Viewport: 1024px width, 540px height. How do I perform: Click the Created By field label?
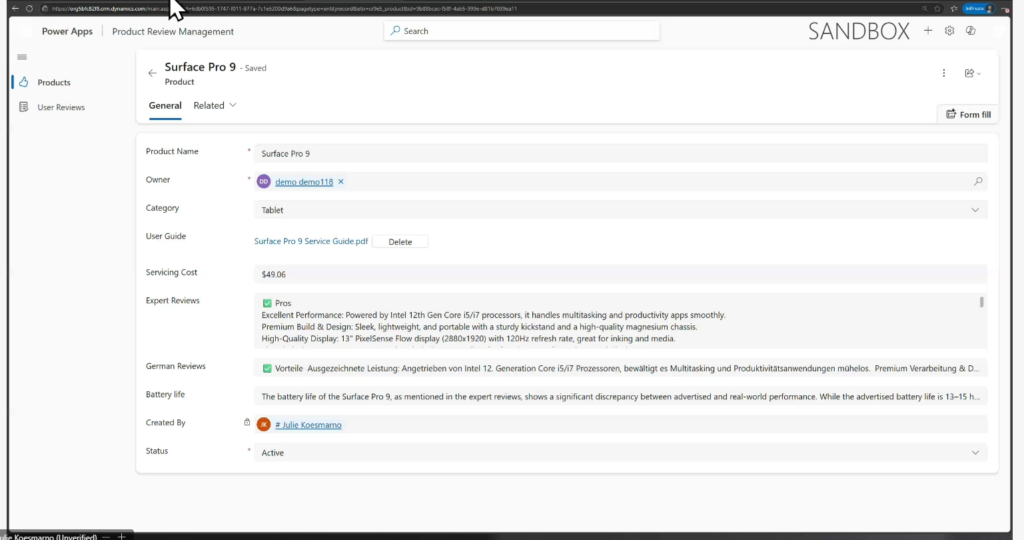(166, 422)
